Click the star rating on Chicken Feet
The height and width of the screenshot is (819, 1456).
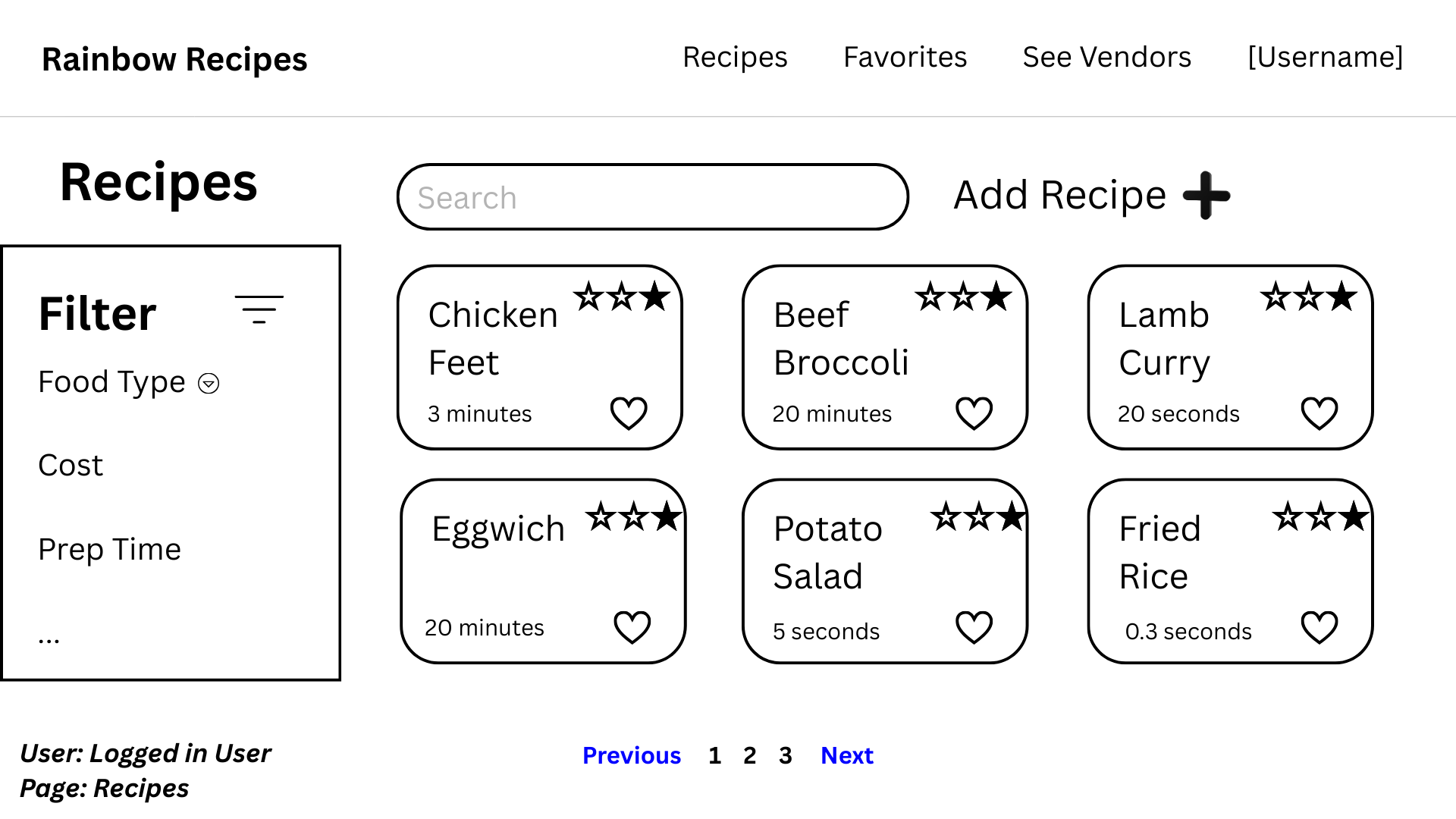[621, 297]
